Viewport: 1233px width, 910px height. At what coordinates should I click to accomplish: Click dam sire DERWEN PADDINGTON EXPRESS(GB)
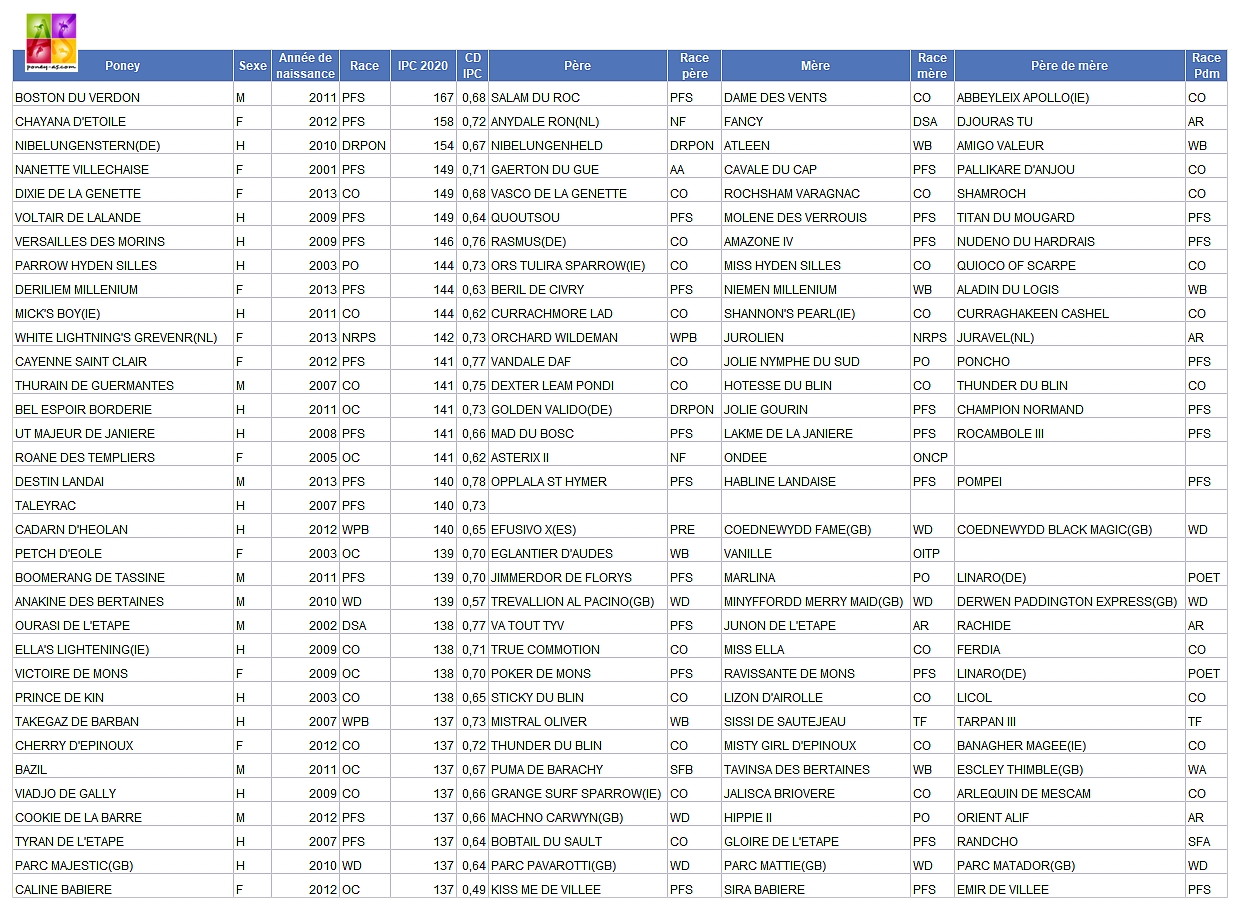(1067, 602)
